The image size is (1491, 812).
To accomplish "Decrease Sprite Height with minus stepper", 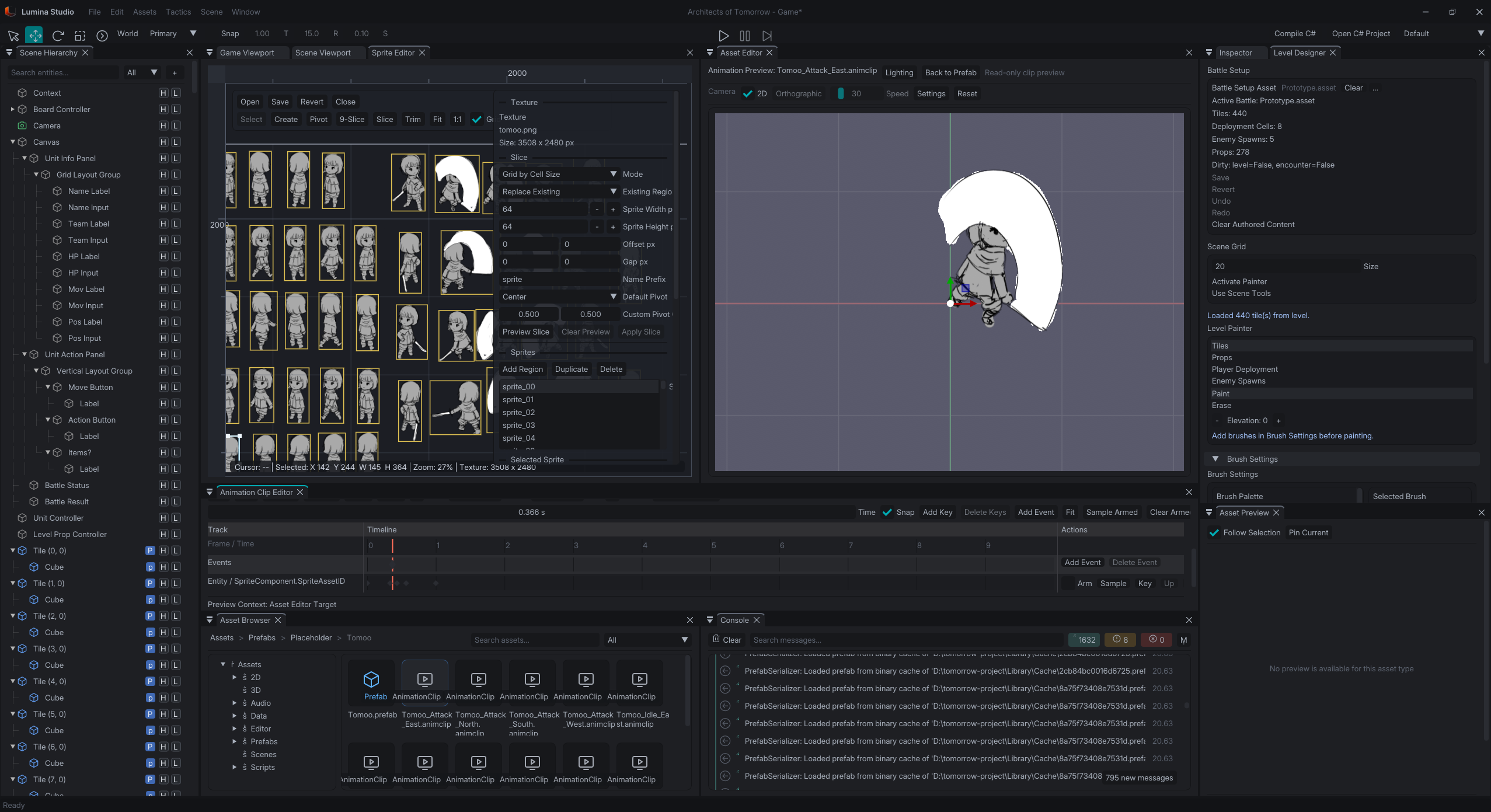I will coord(597,226).
